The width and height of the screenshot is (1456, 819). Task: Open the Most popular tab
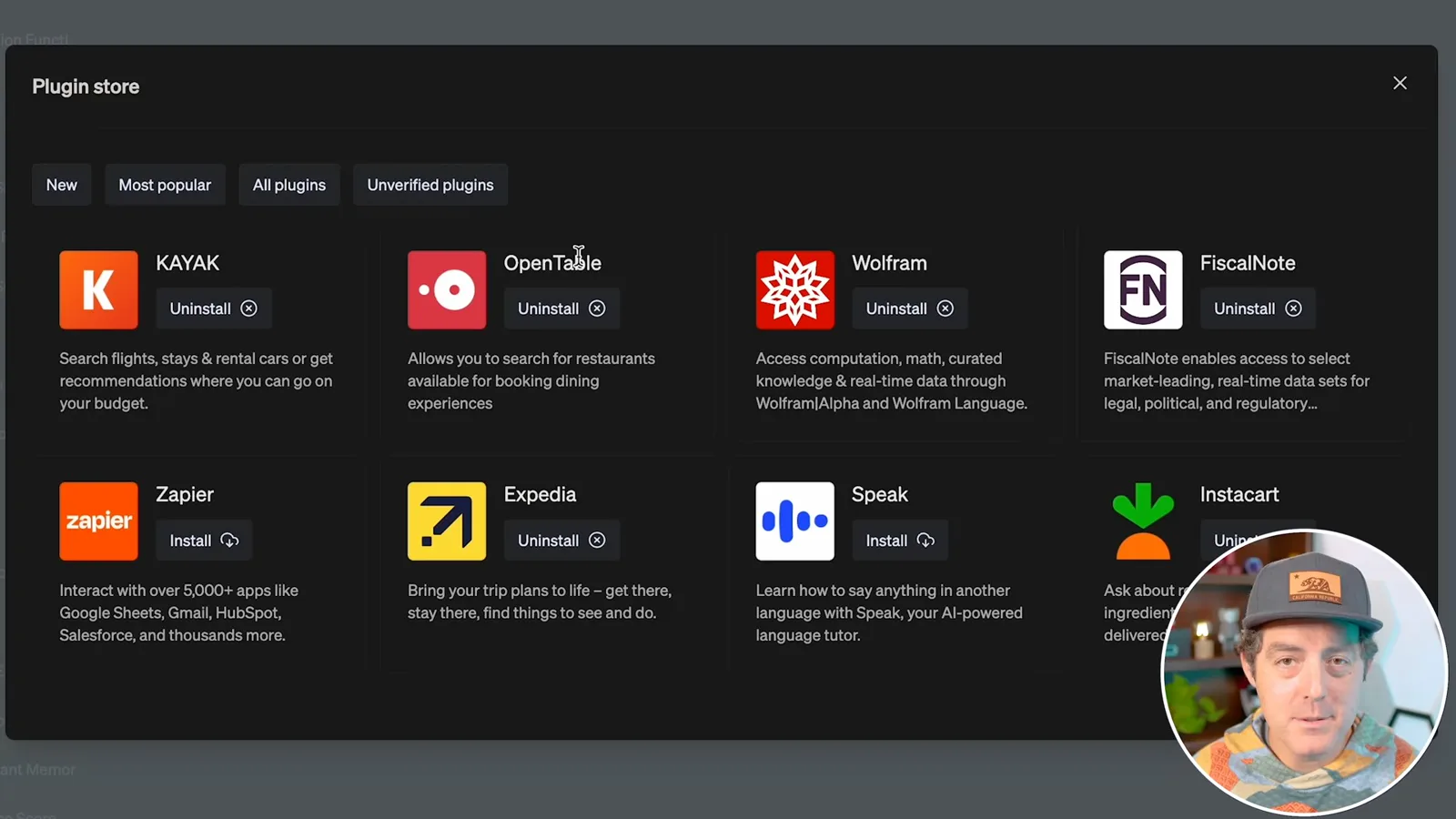coord(165,185)
